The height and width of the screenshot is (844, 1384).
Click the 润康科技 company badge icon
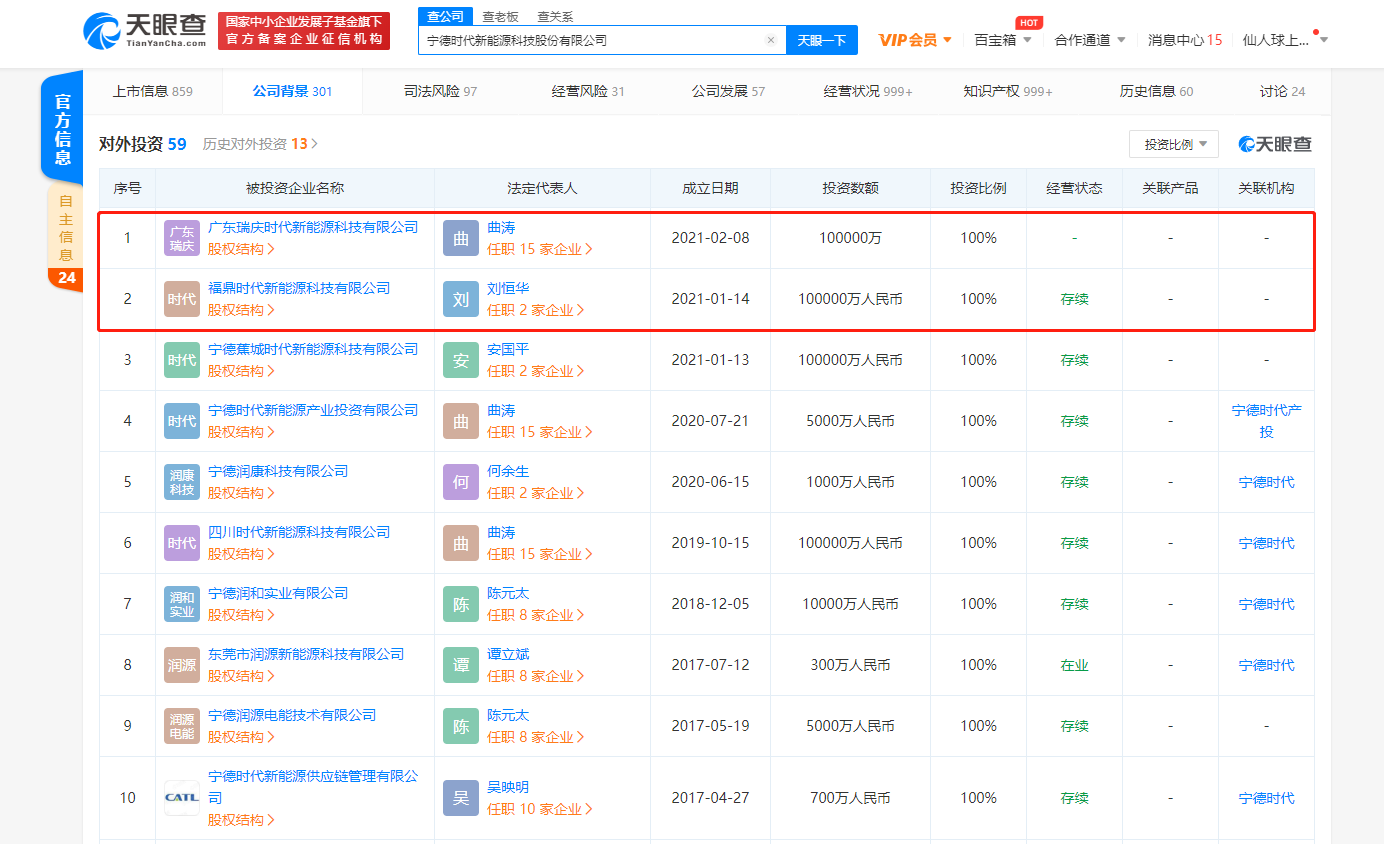pos(182,482)
